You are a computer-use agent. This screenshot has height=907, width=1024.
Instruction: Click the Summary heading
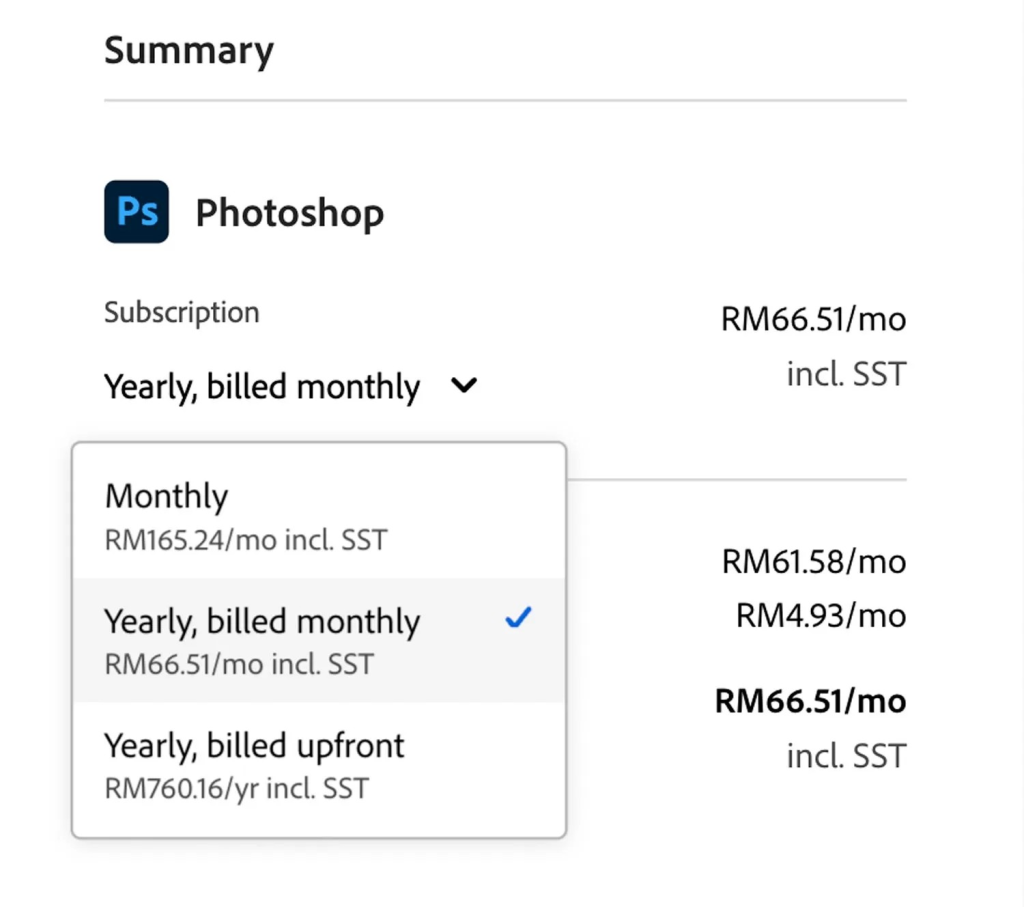click(189, 51)
